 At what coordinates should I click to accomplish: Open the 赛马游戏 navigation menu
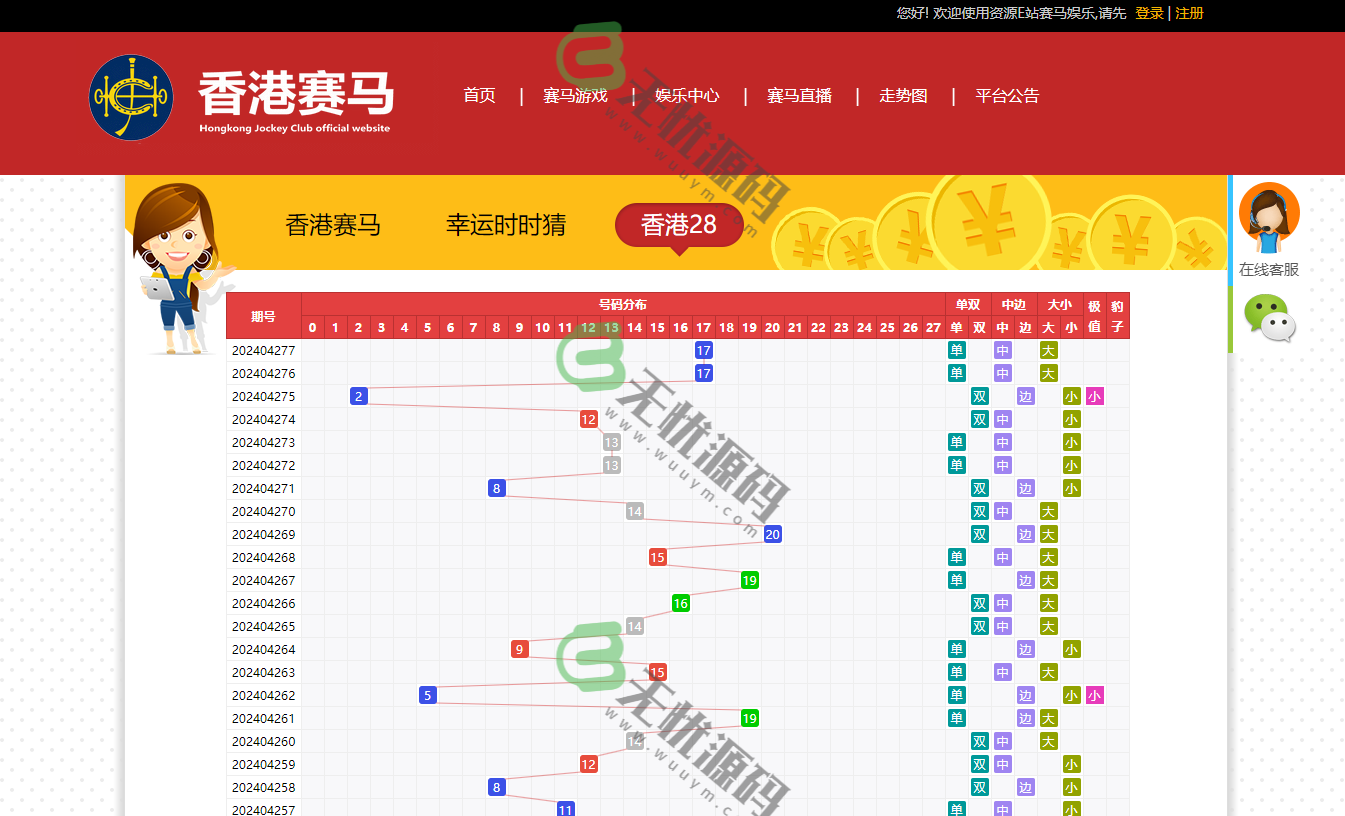click(575, 96)
